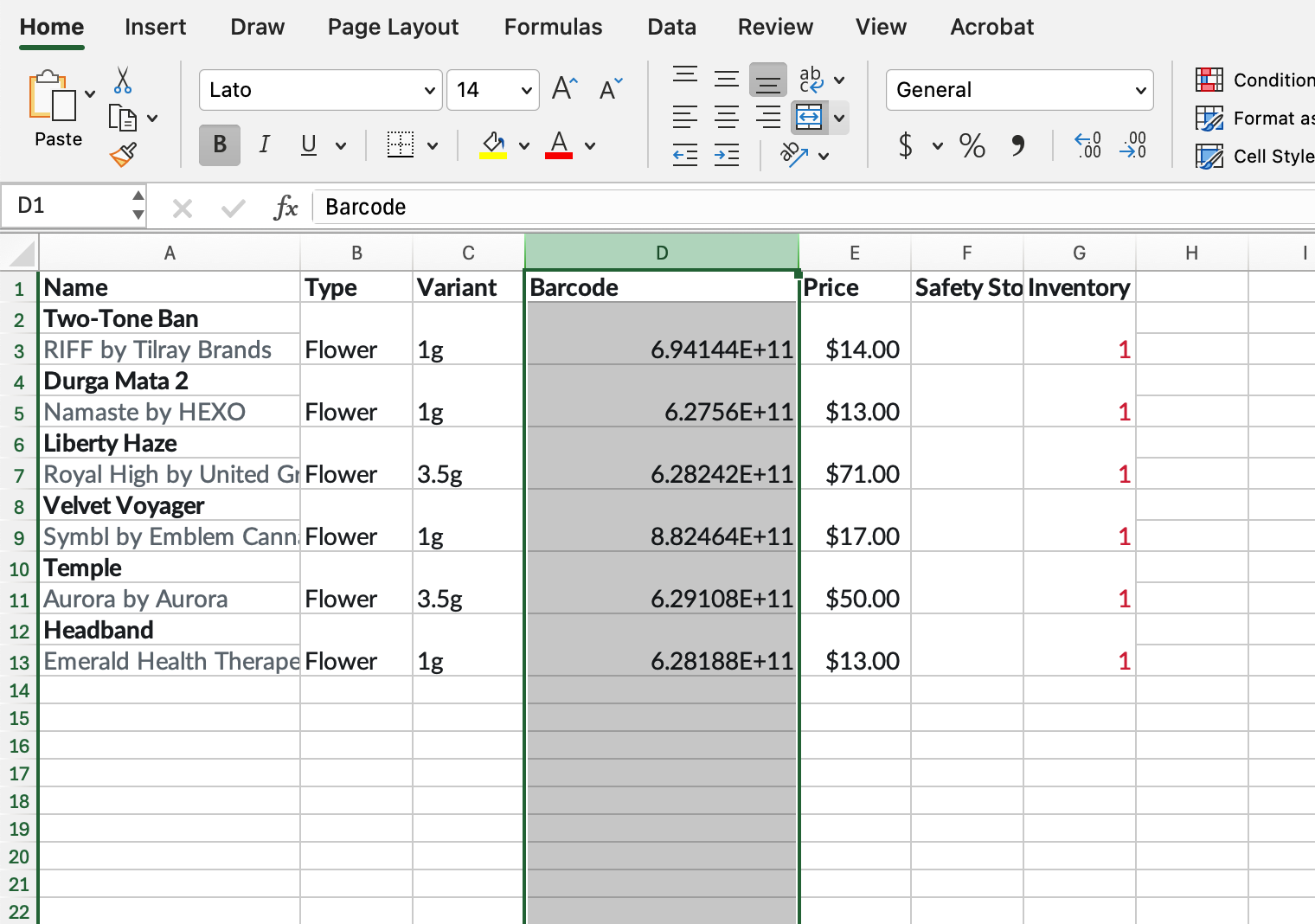Expand Wrap Text options arrow

(x=839, y=80)
